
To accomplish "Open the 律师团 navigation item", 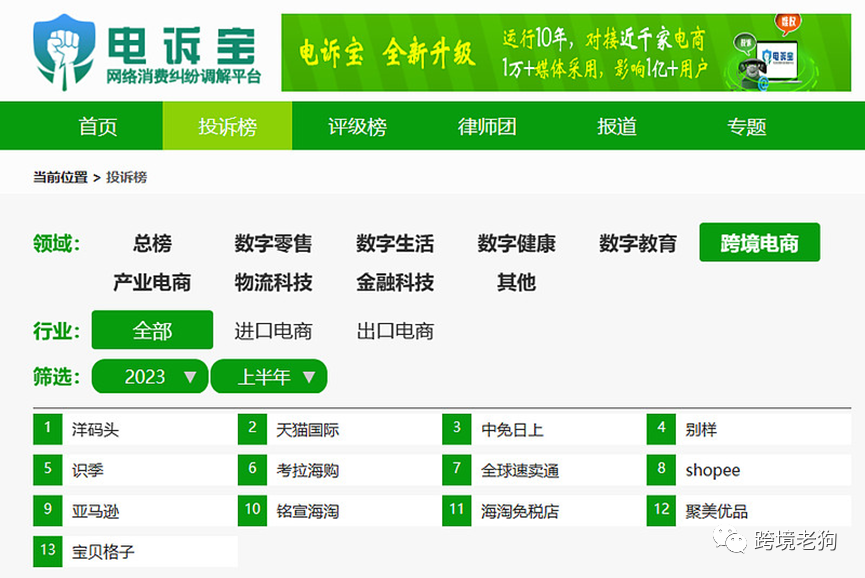I will (x=487, y=126).
